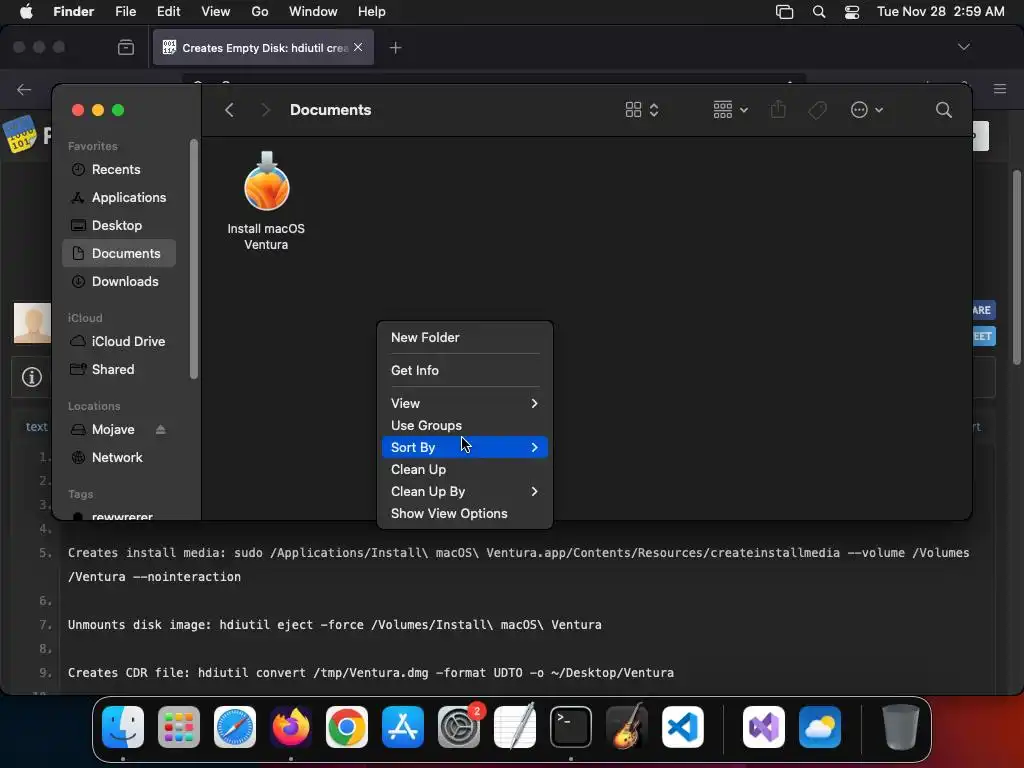The width and height of the screenshot is (1024, 768).
Task: Choose Show View Options
Action: (x=465, y=514)
